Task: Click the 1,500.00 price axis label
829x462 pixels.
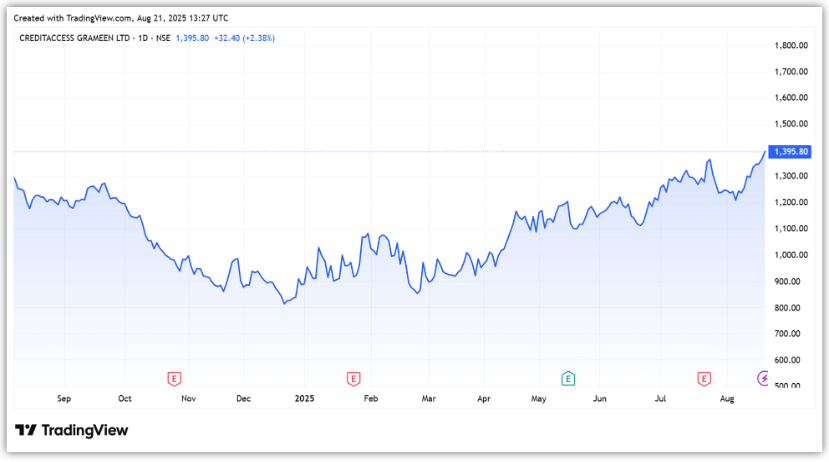Action: click(791, 124)
